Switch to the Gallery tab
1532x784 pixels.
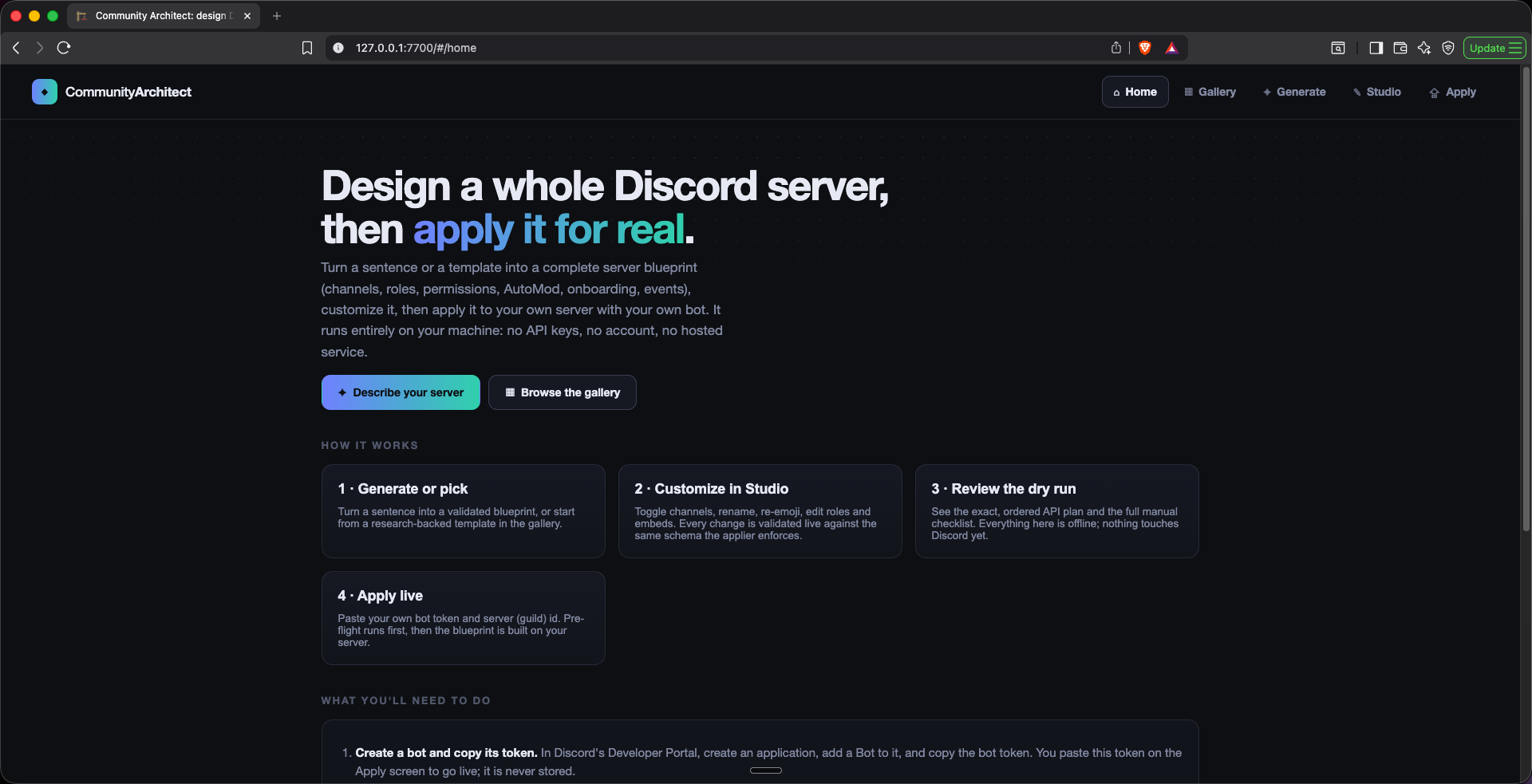[x=1210, y=92]
